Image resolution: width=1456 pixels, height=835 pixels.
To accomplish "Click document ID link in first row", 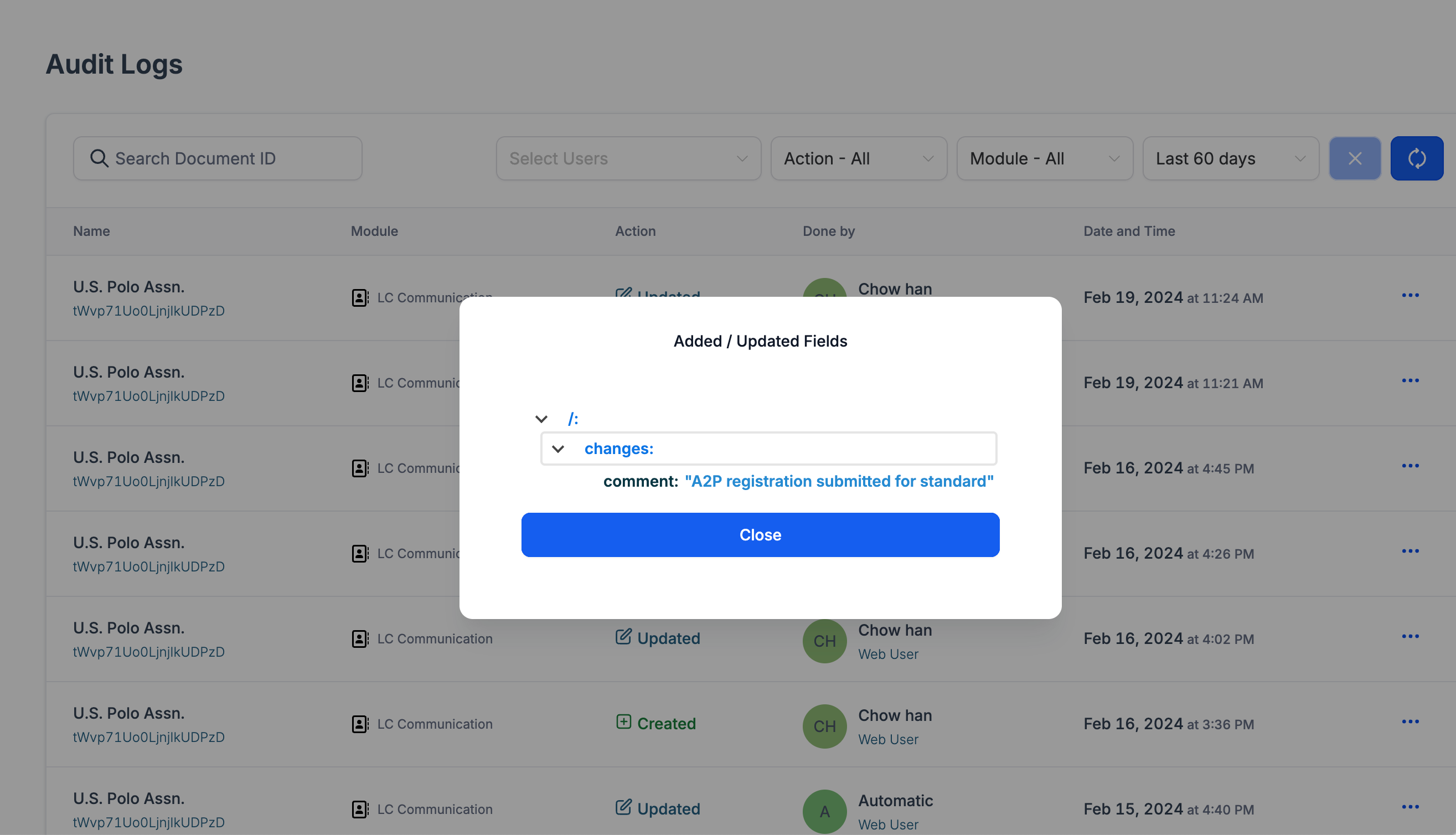I will coord(148,311).
